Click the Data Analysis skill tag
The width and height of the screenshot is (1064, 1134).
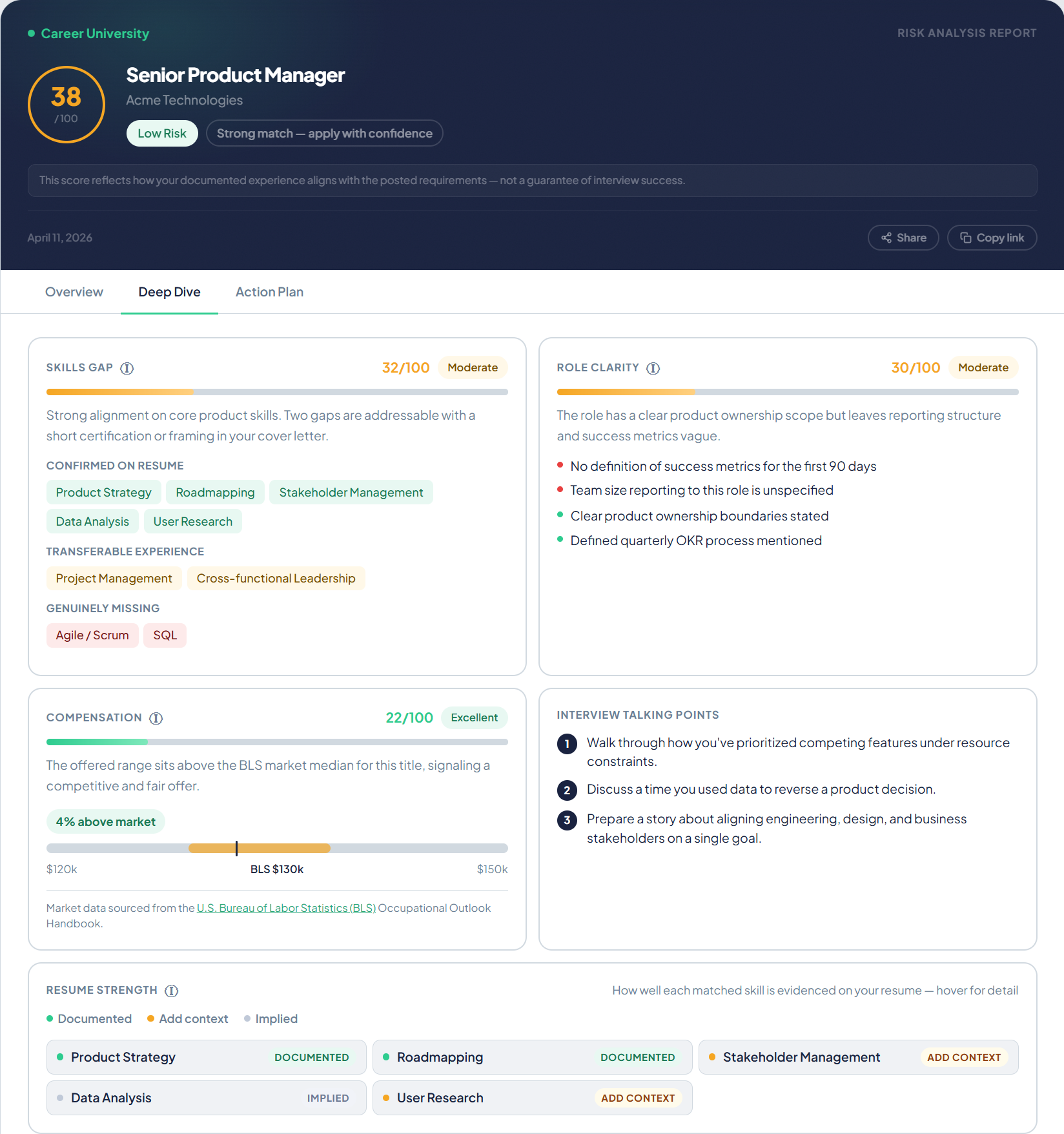92,522
